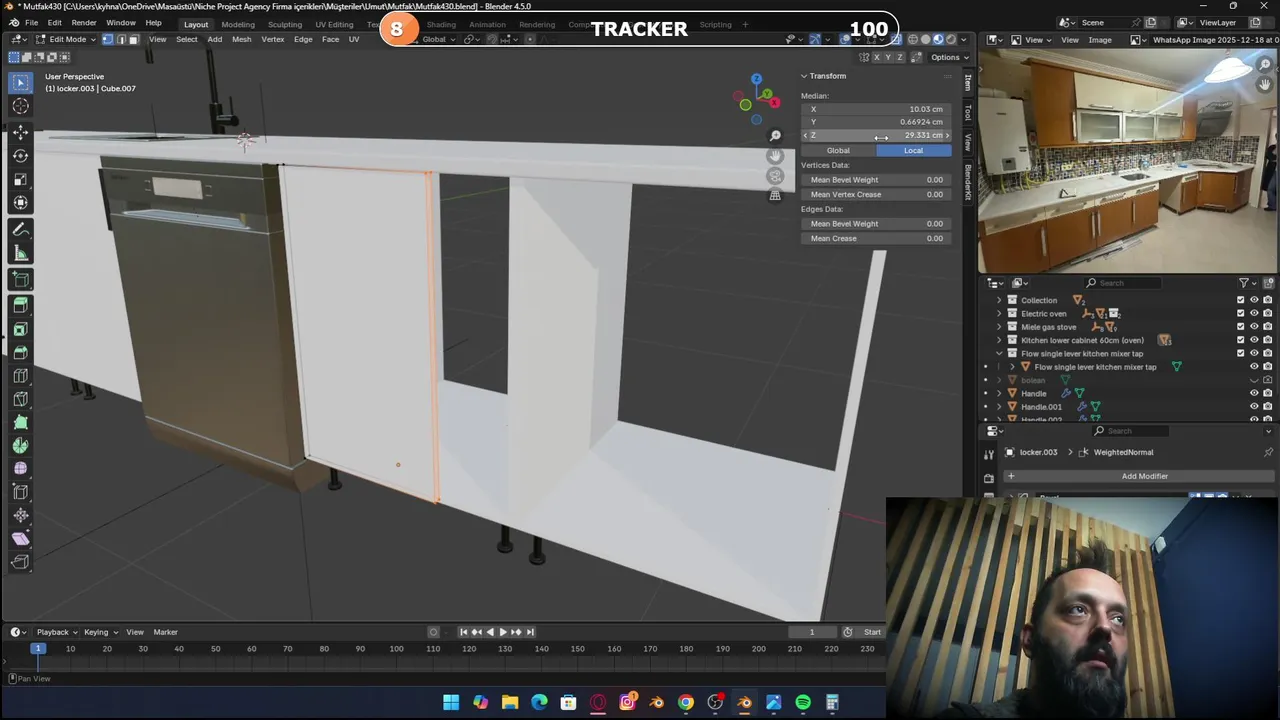Click the Keying button in timeline
This screenshot has width=1280, height=720.
coord(100,632)
